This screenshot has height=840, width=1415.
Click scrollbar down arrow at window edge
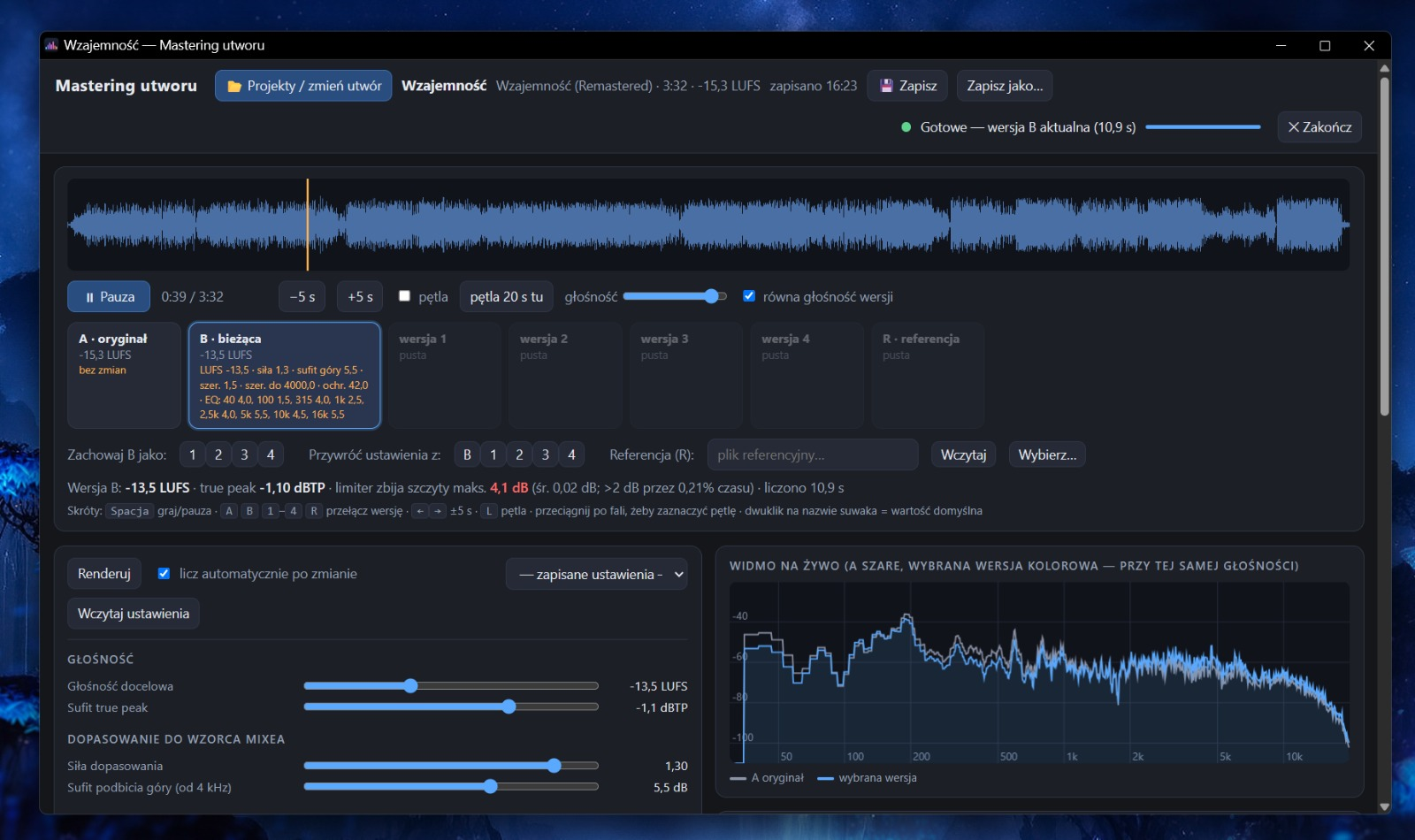[1385, 806]
